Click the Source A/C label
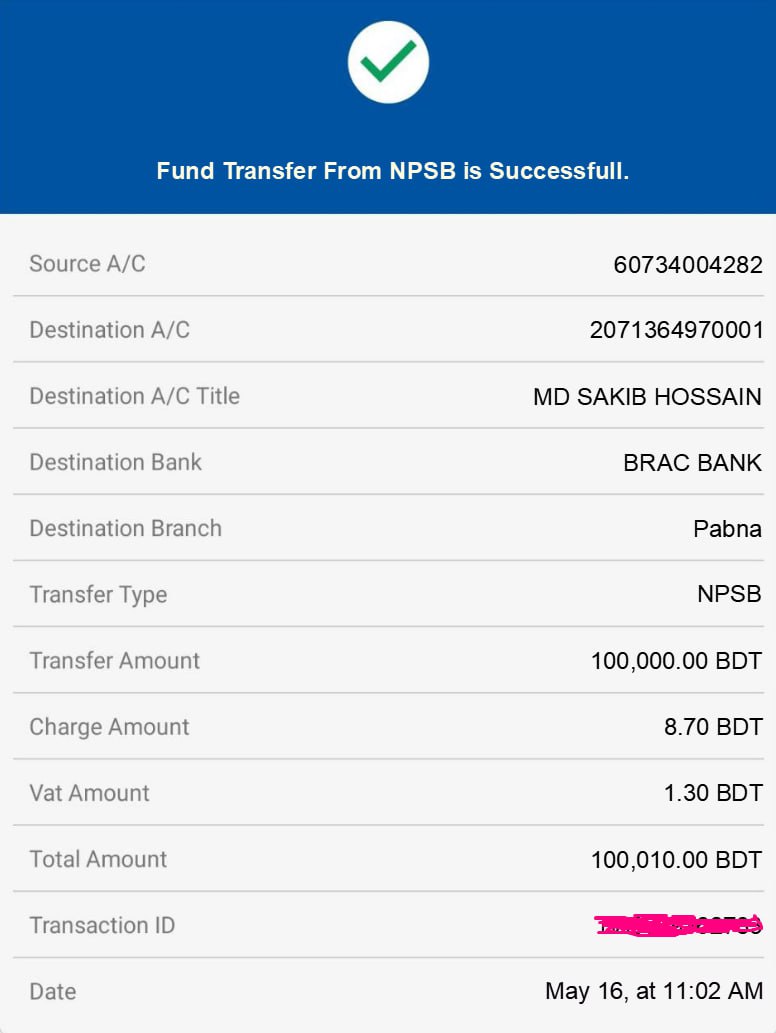Viewport: 776px width, 1033px height. (87, 264)
